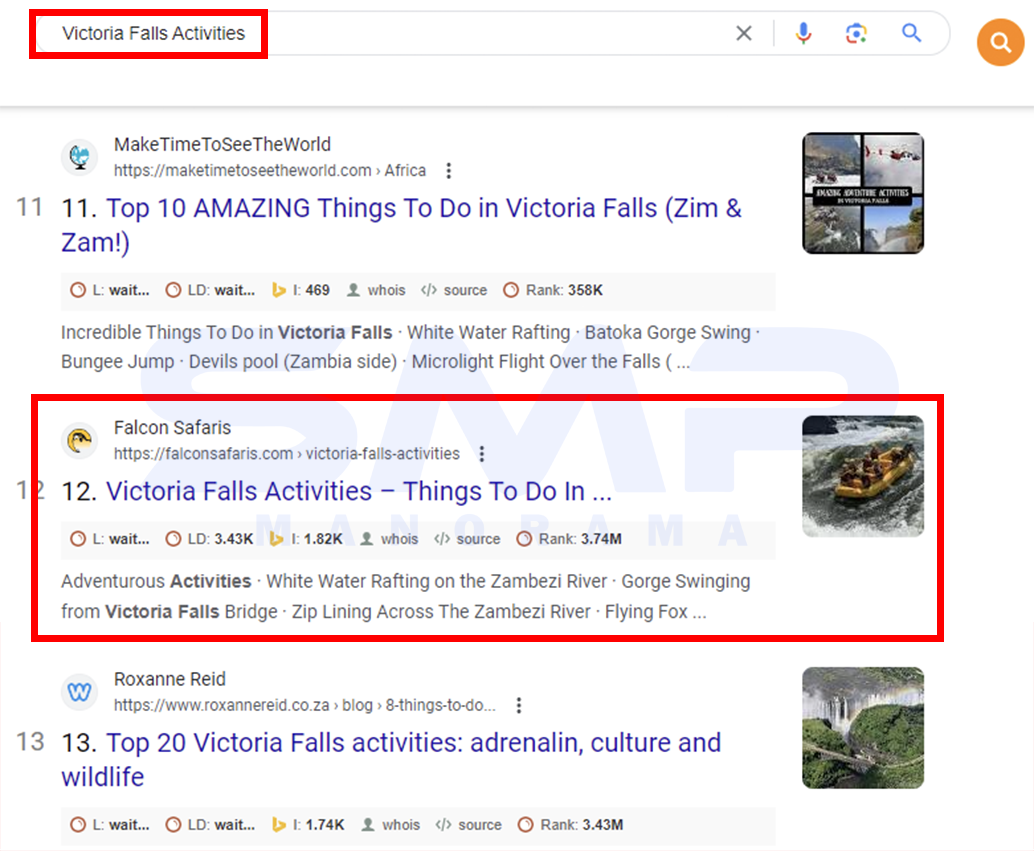Click whois in Falcon Safaris SEO bar
The width and height of the screenshot is (1034, 851).
click(x=390, y=539)
